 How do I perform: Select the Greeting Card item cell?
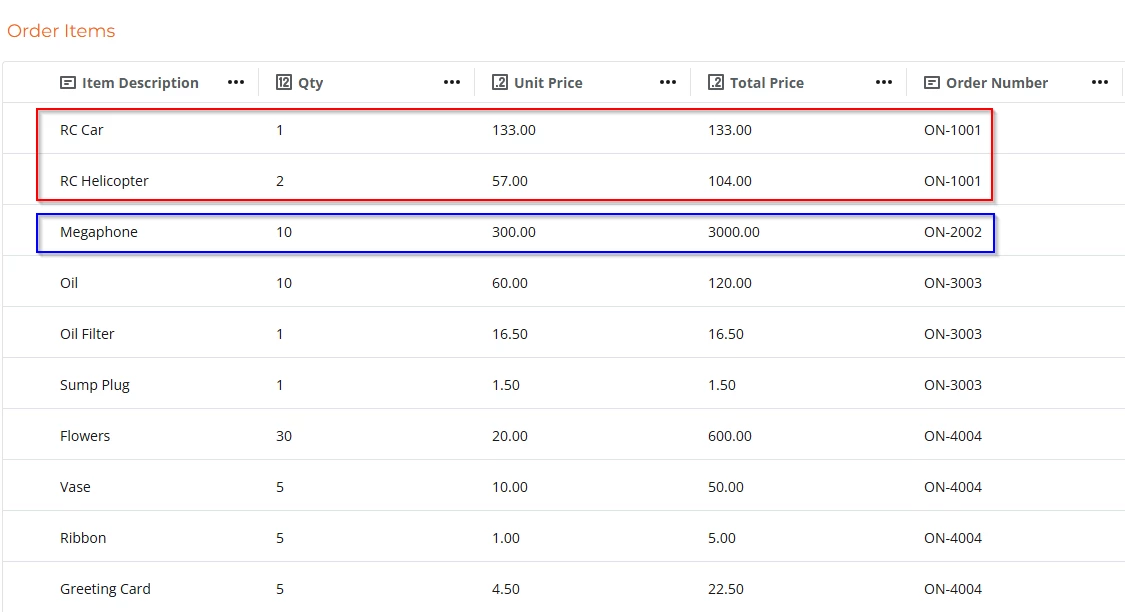(105, 588)
